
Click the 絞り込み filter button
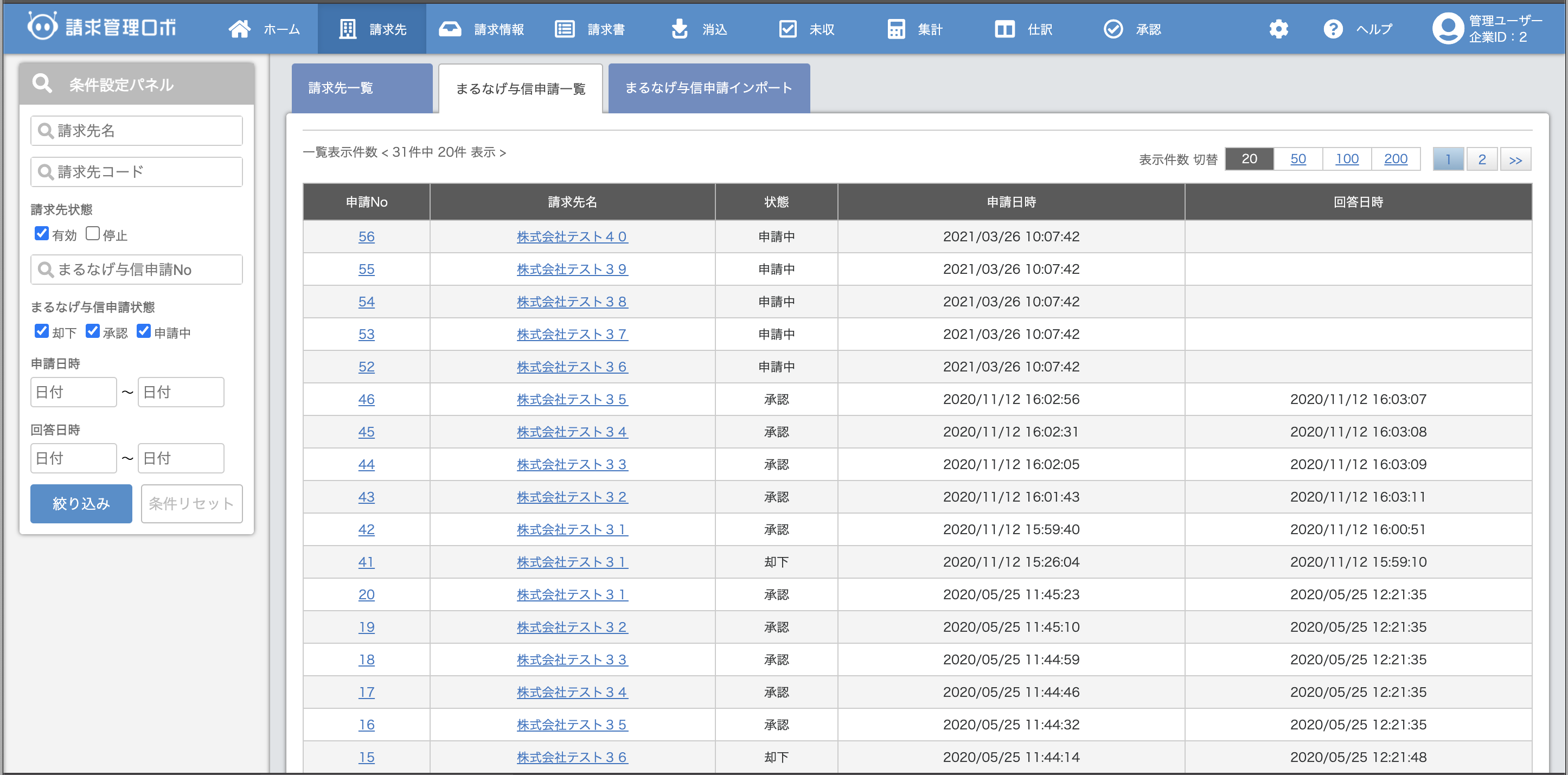point(81,503)
